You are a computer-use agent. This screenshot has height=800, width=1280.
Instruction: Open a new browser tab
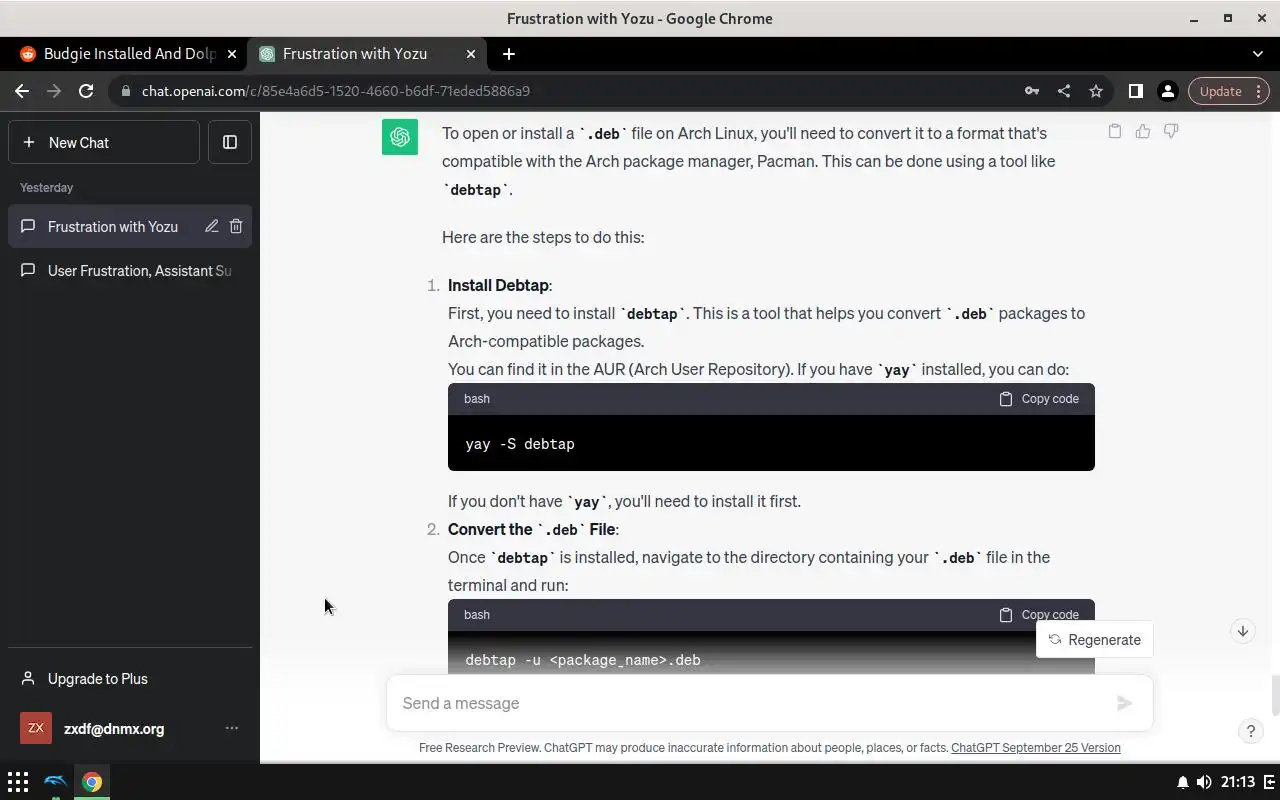coord(509,54)
